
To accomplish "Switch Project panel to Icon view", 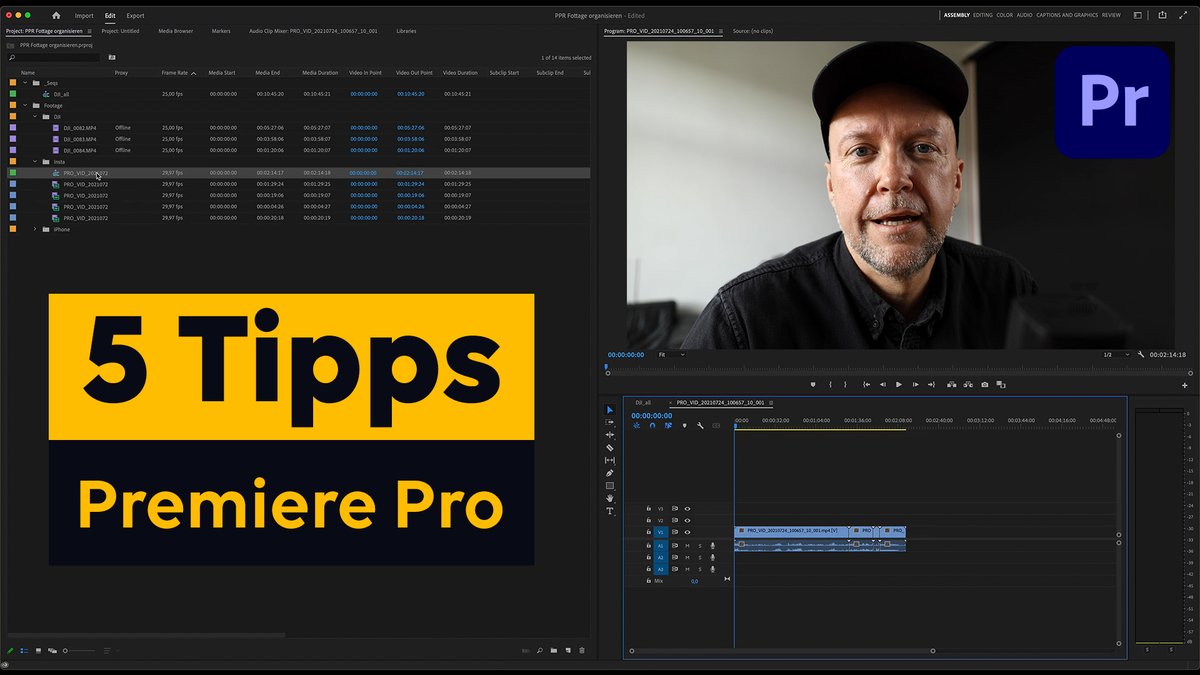I will (x=39, y=651).
